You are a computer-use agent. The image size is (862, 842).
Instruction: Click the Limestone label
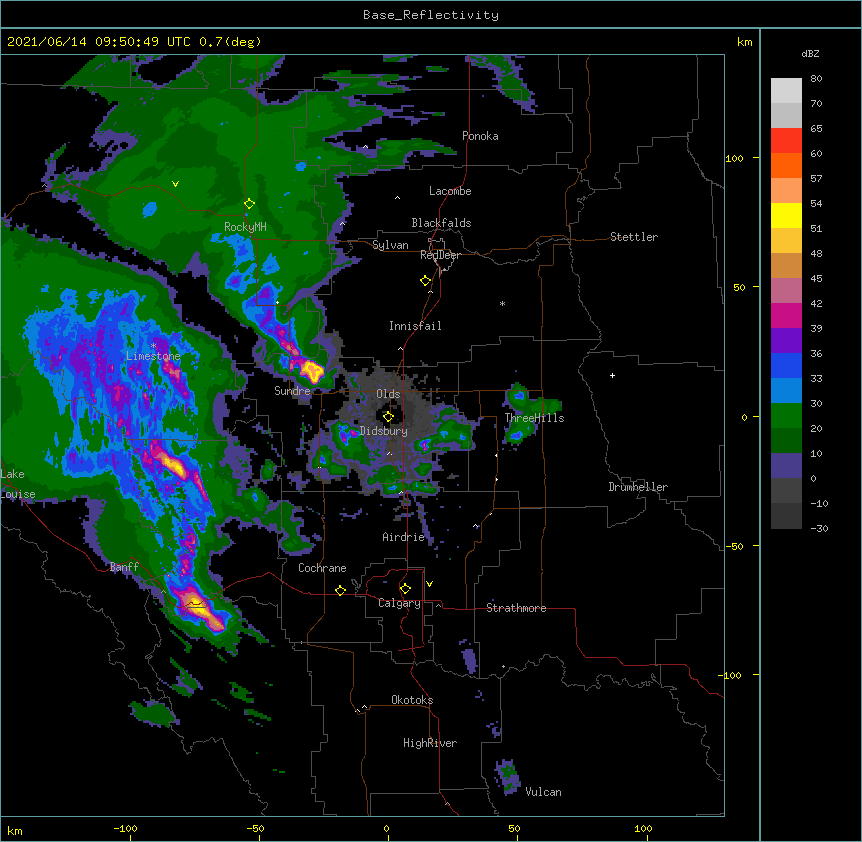coord(153,356)
